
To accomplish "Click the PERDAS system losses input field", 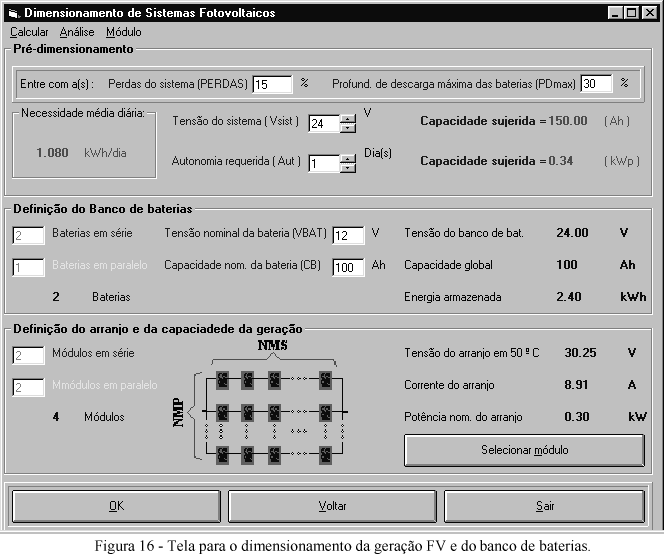I will (x=272, y=84).
